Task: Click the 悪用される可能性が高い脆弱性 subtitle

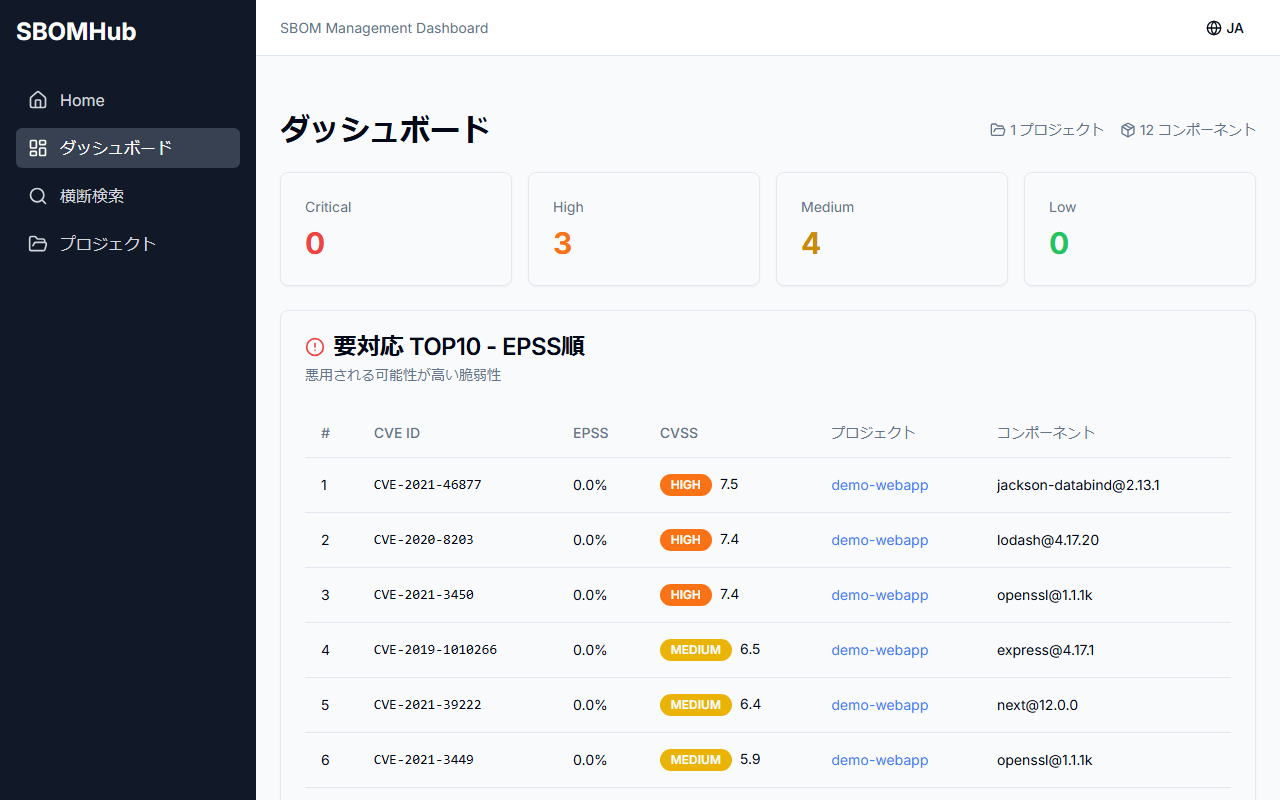Action: [403, 375]
